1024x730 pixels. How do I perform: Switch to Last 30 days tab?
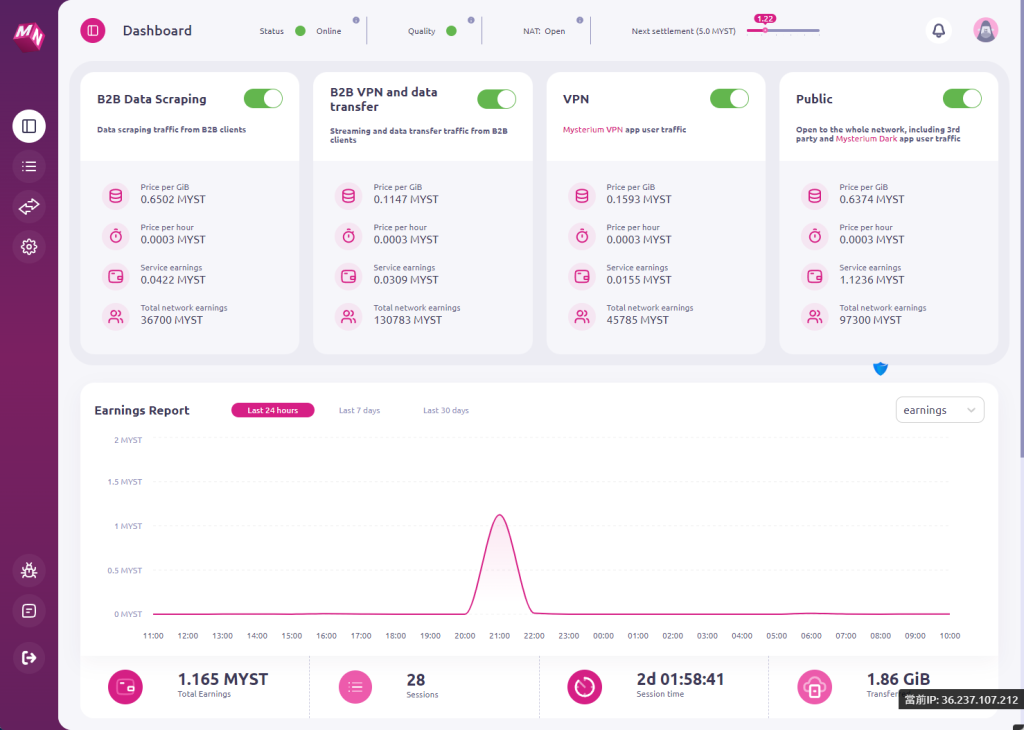click(446, 410)
